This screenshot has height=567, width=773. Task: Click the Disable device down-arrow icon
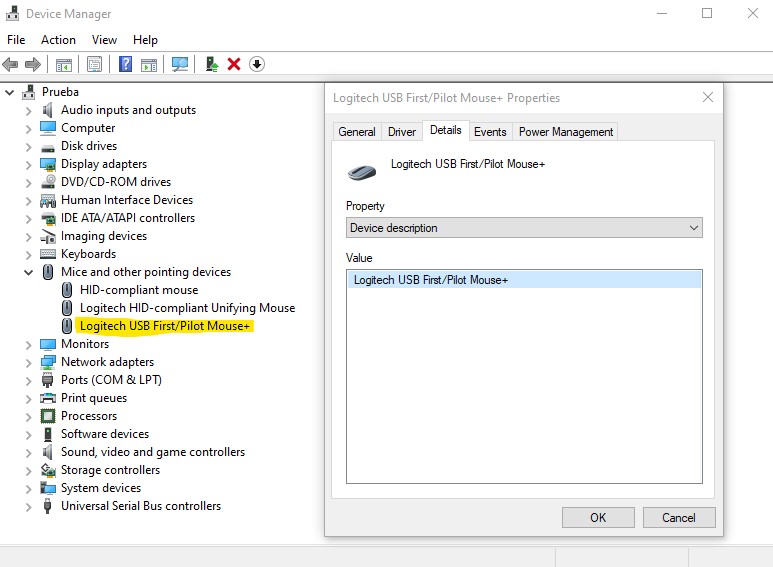click(x=257, y=64)
